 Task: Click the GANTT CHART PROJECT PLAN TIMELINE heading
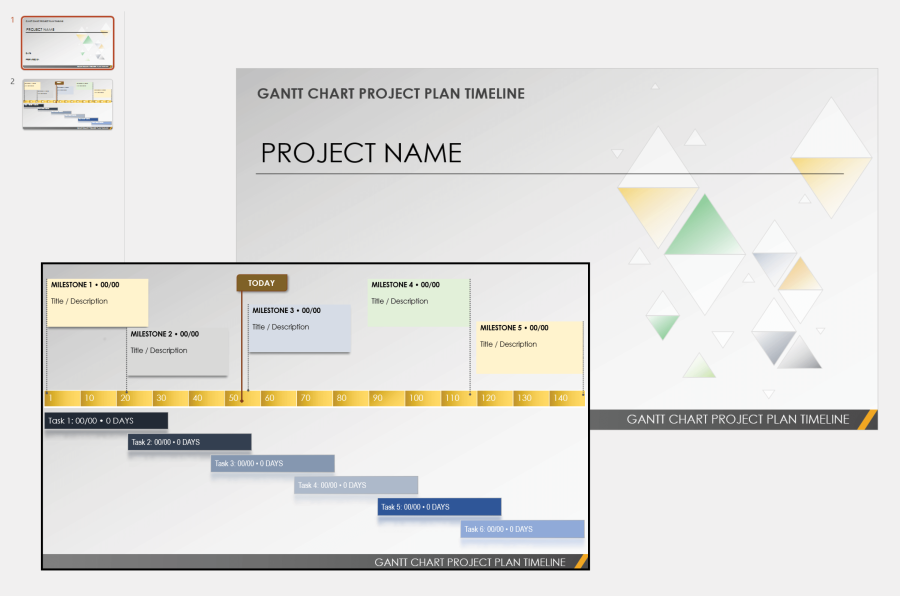(x=390, y=93)
